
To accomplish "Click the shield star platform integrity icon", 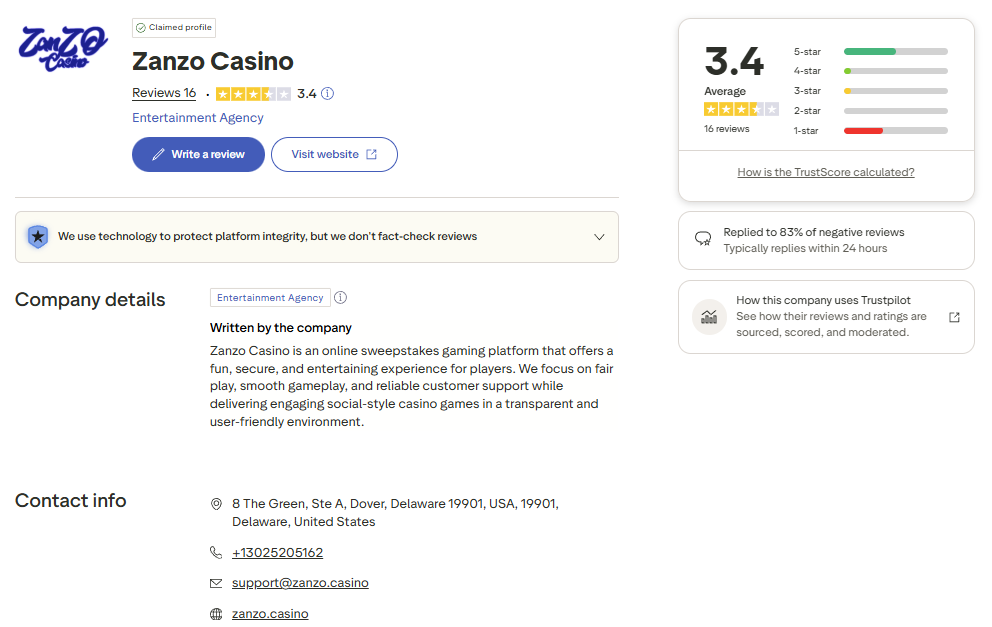I will pos(37,237).
